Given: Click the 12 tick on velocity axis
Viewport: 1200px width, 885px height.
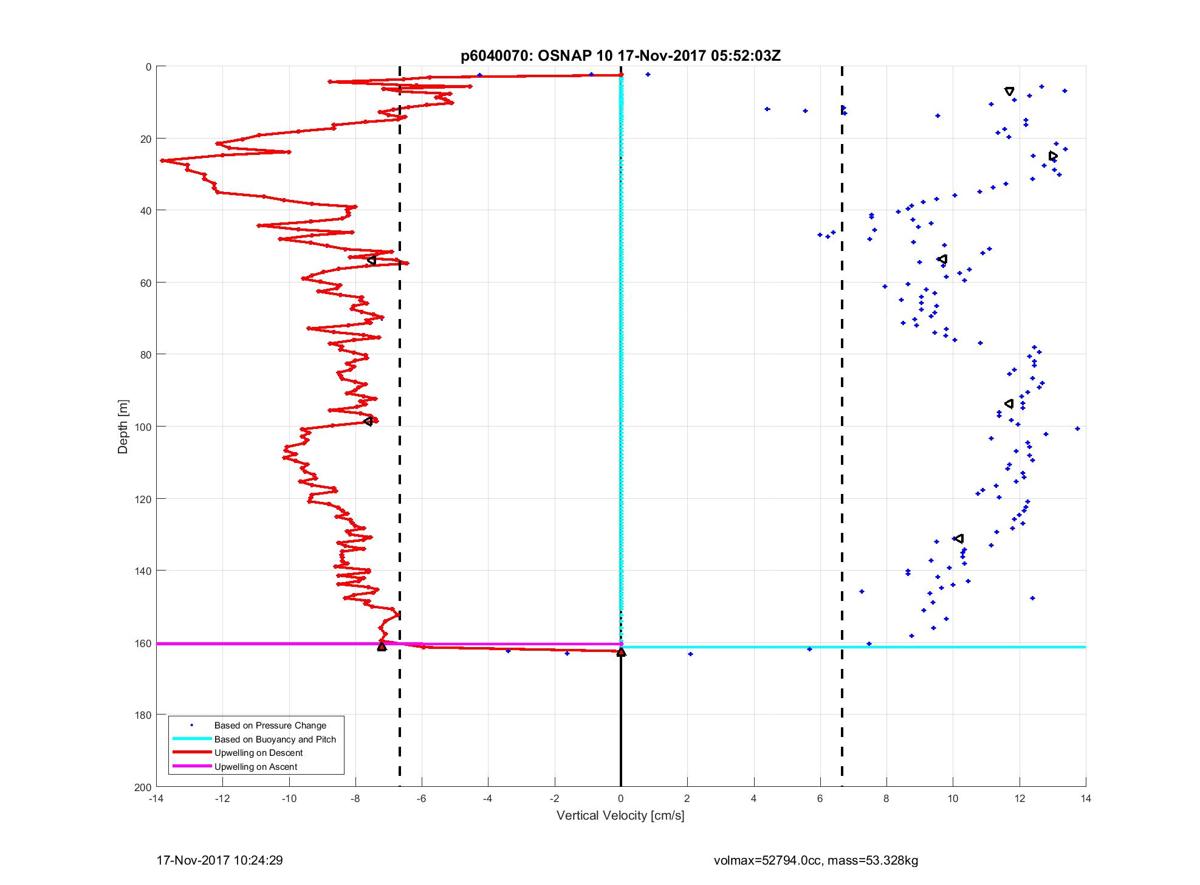Looking at the screenshot, I should [x=1019, y=799].
